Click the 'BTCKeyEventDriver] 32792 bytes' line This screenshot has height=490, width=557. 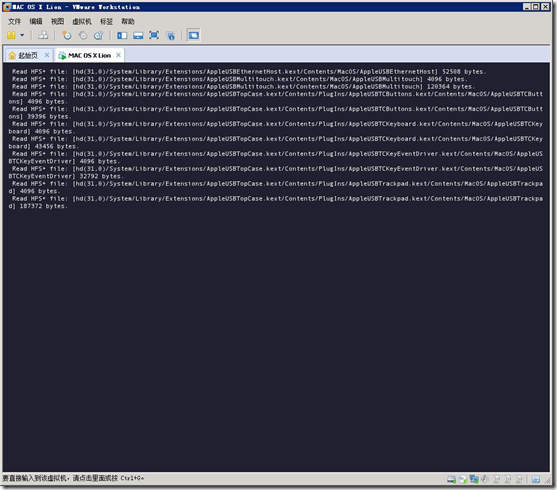pyautogui.click(x=66, y=176)
